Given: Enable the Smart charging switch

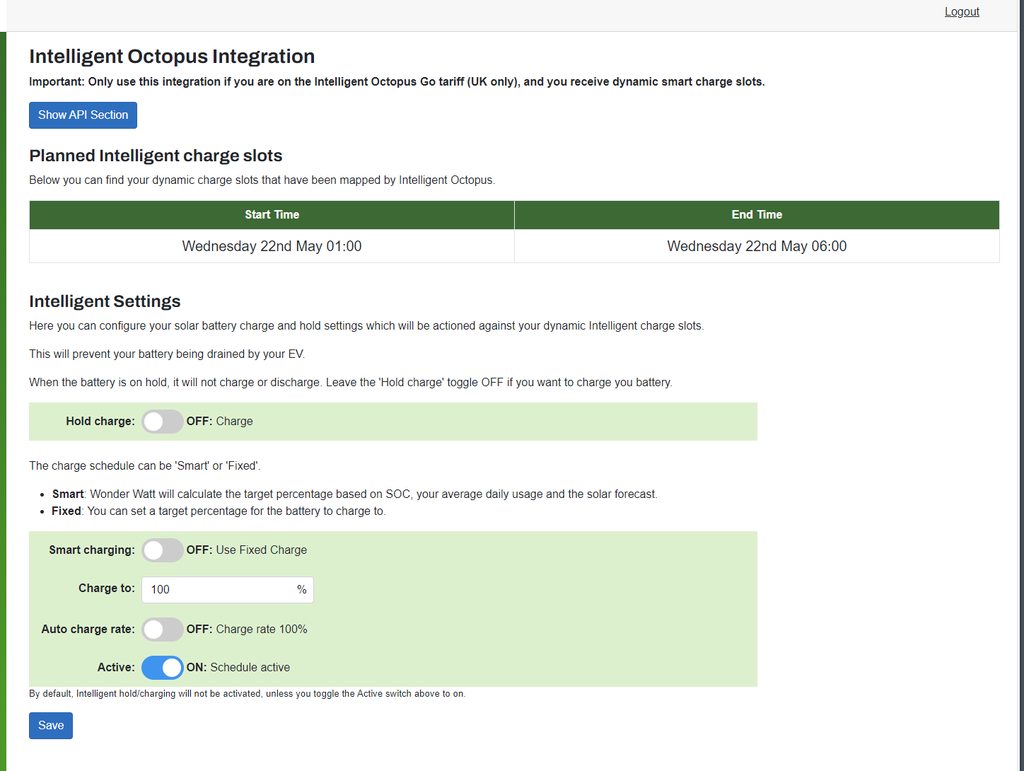Looking at the screenshot, I should tap(162, 550).
